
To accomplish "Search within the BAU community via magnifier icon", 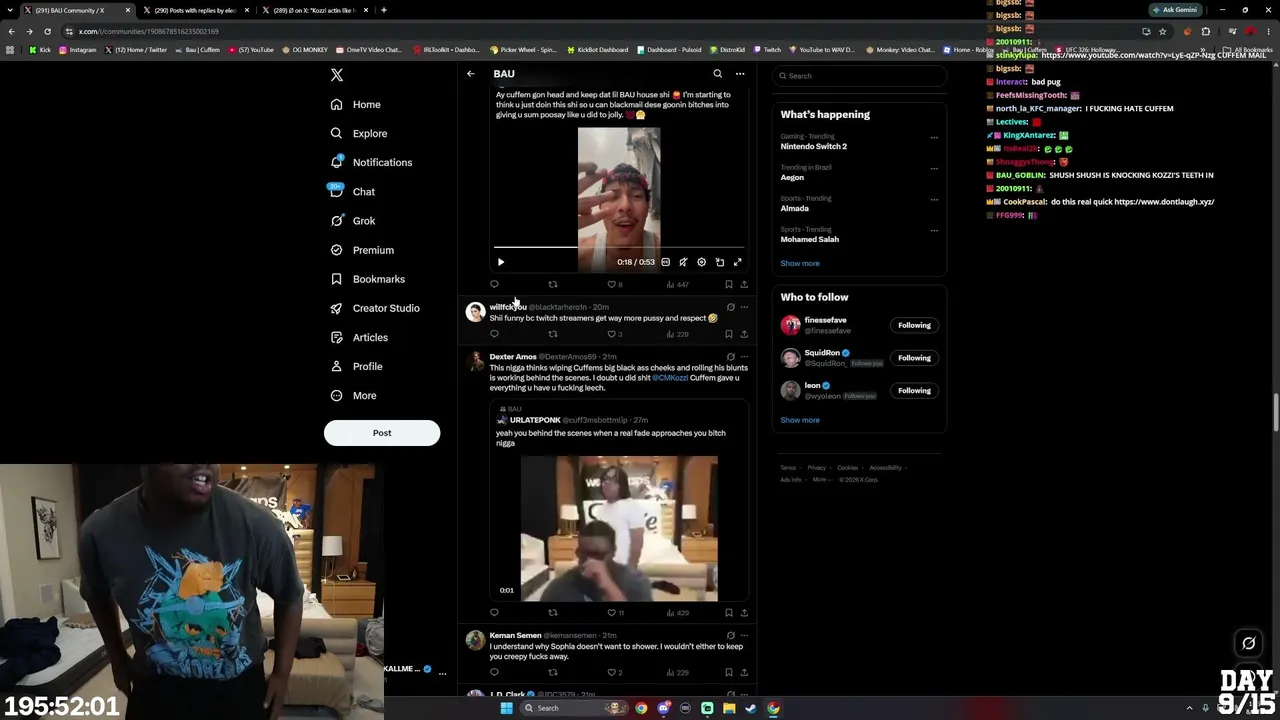I will coord(717,74).
